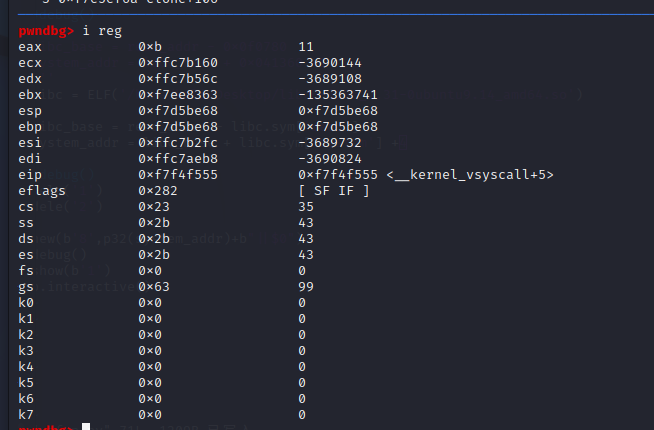The height and width of the screenshot is (430, 654).
Task: Select esi decimal value -3689732
Action: coord(330,143)
